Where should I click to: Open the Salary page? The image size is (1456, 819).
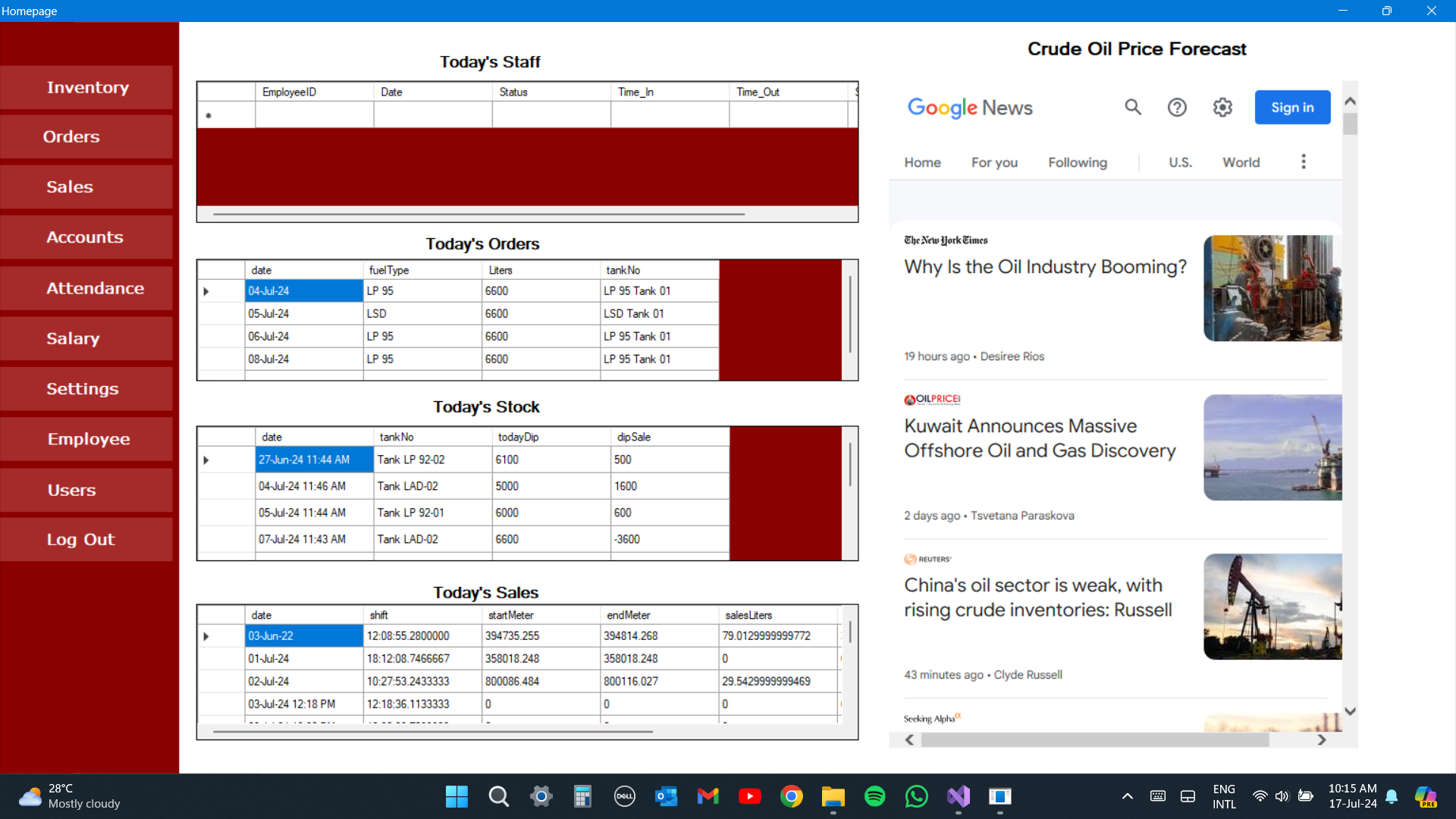(x=86, y=338)
